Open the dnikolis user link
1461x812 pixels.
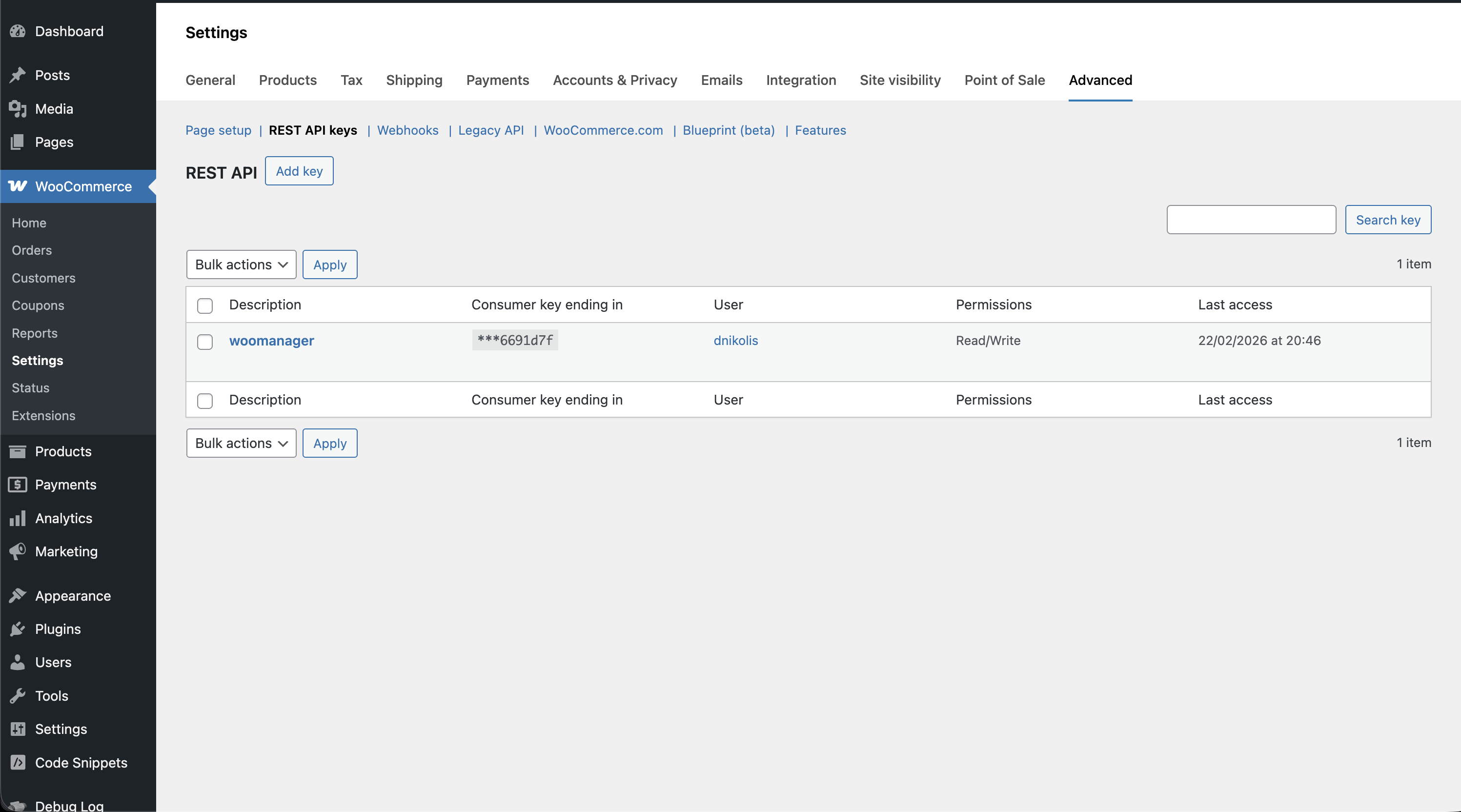(x=735, y=340)
